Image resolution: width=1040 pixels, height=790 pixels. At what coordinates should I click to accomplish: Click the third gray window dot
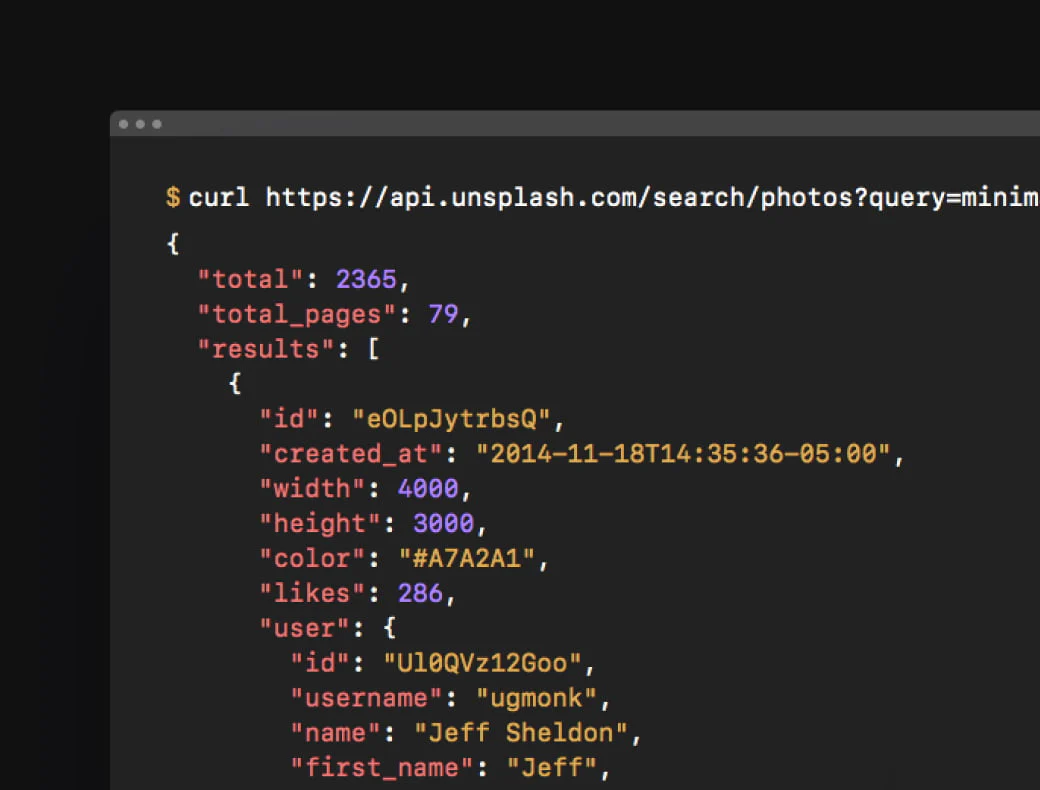click(x=157, y=124)
